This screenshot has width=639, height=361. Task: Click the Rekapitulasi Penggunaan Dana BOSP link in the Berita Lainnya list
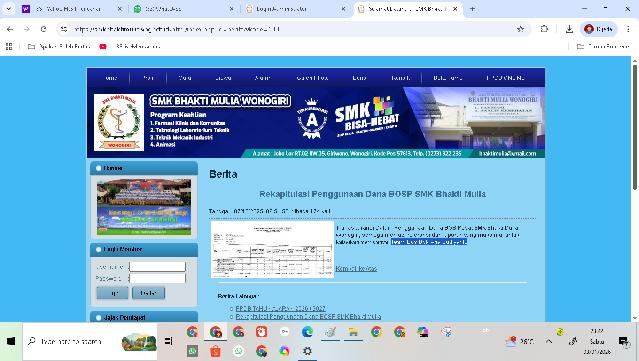(x=308, y=316)
